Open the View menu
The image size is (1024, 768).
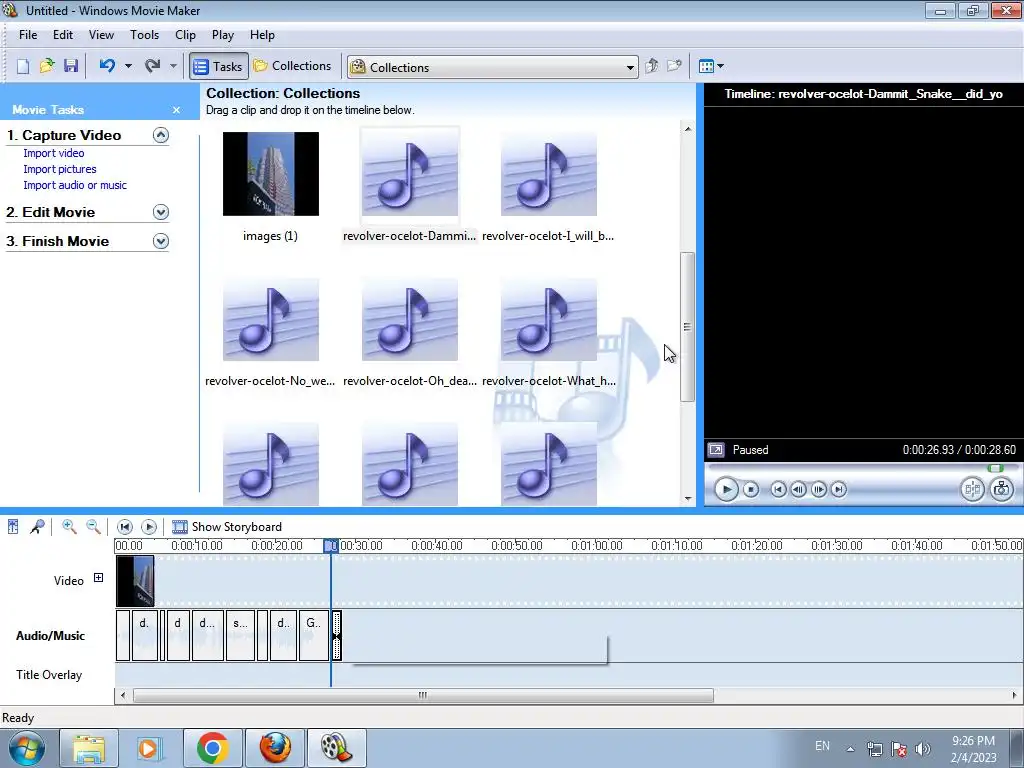101,35
